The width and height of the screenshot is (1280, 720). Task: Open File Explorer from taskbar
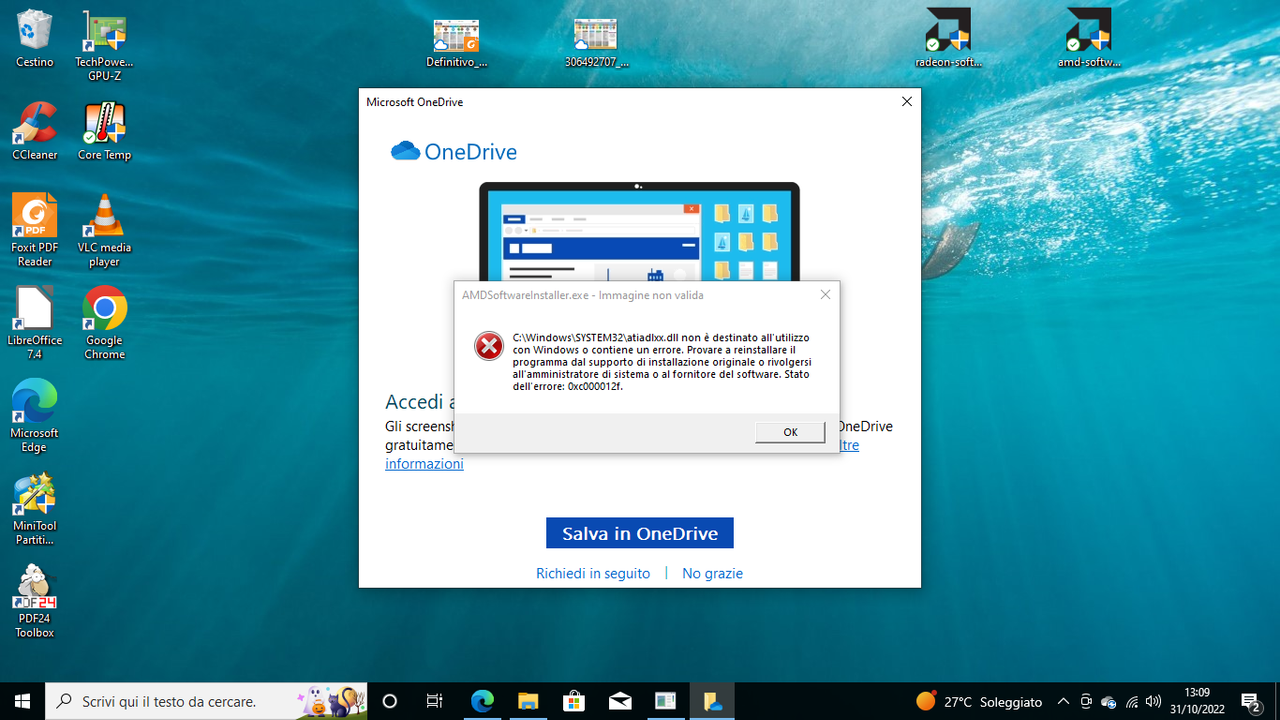(528, 701)
